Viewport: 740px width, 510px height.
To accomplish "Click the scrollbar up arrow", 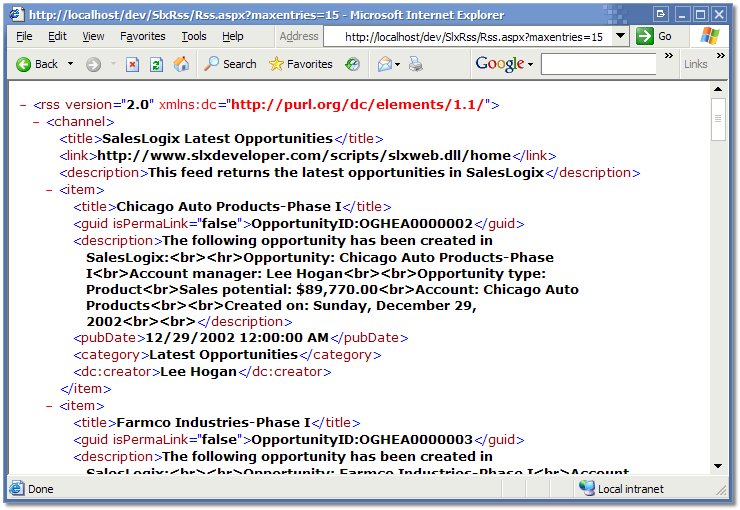I will 718,89.
